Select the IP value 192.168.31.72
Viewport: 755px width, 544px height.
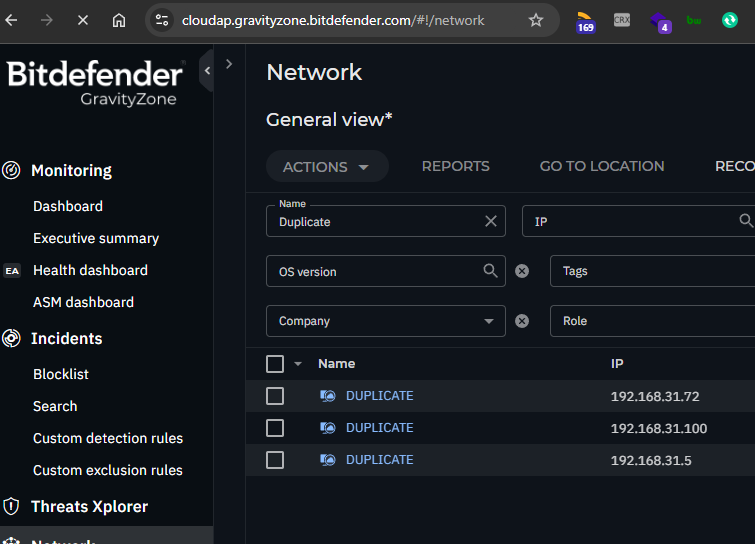coord(655,396)
